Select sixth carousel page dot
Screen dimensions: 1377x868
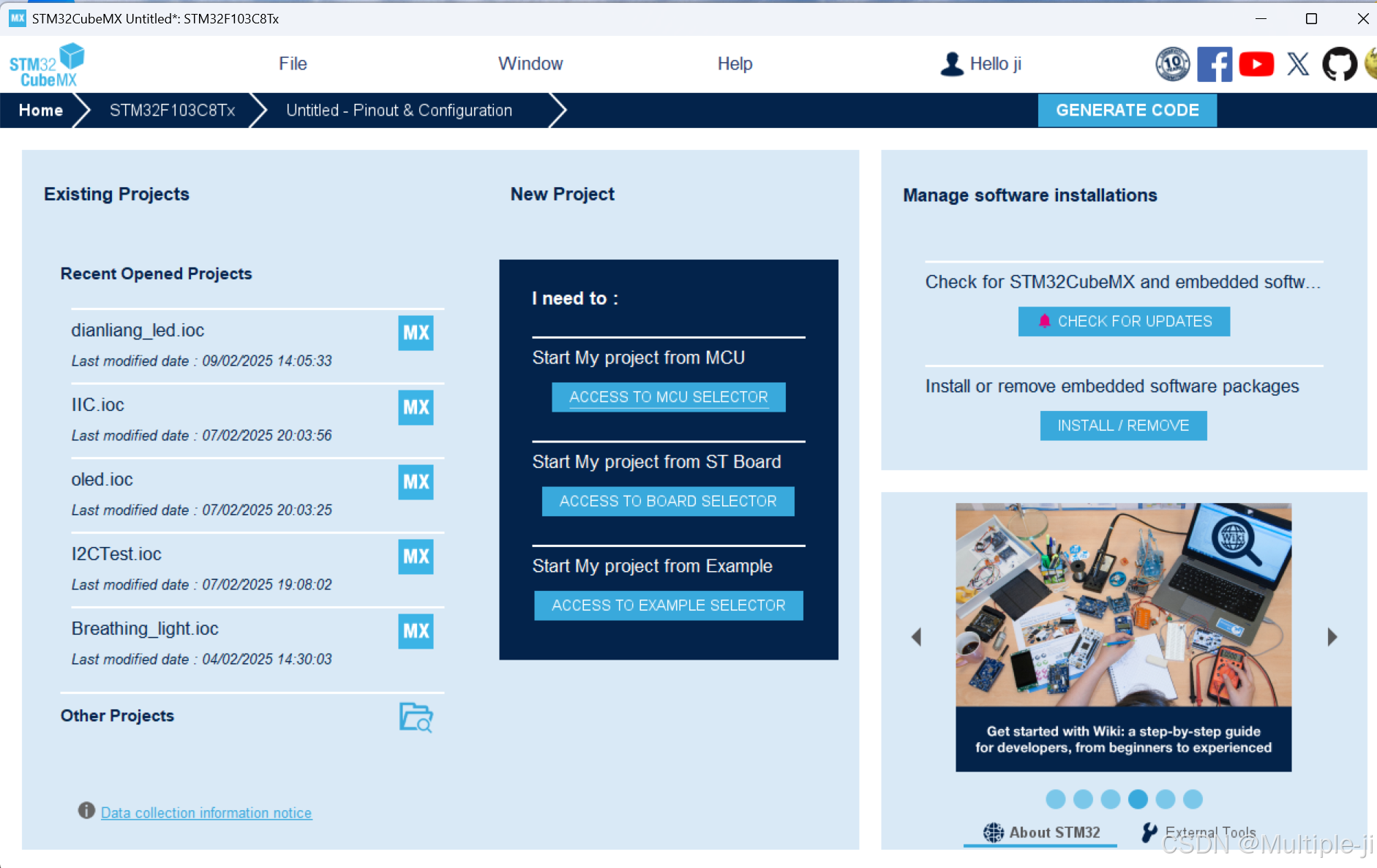pyautogui.click(x=1193, y=799)
